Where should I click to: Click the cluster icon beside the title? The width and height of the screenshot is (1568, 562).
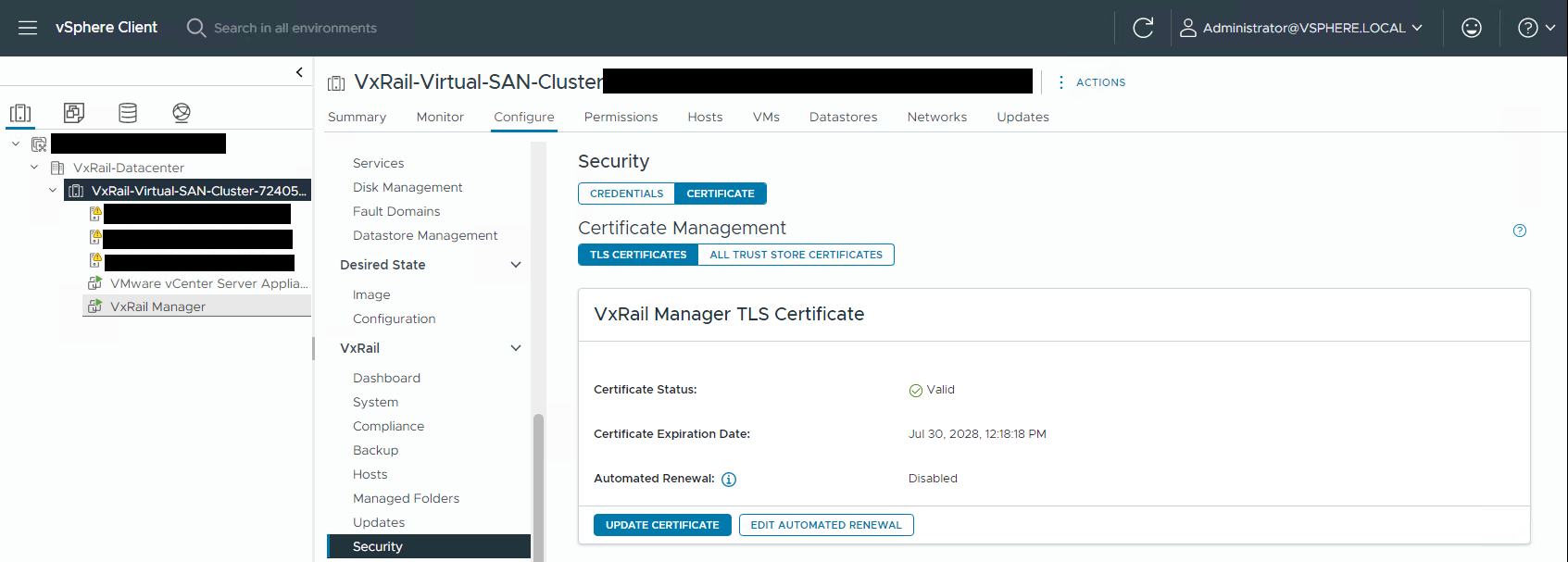(336, 83)
